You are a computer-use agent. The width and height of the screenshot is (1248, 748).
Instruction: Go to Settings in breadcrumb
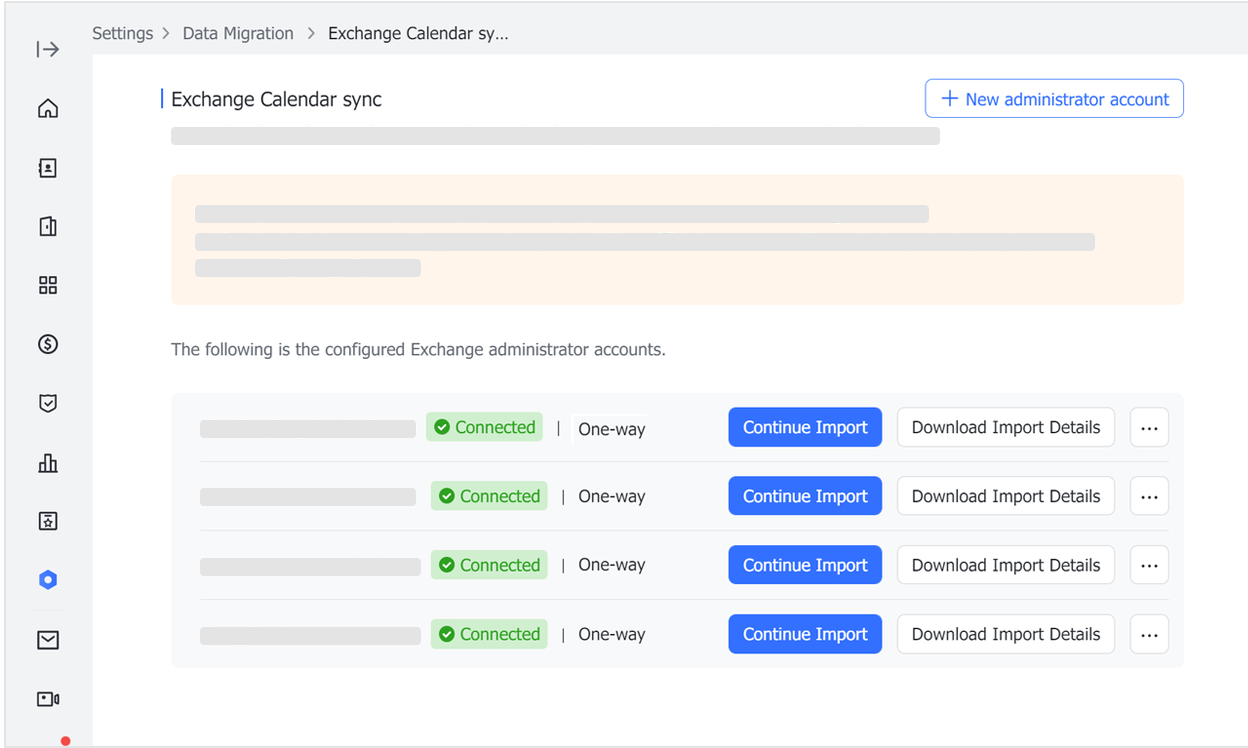coord(122,33)
